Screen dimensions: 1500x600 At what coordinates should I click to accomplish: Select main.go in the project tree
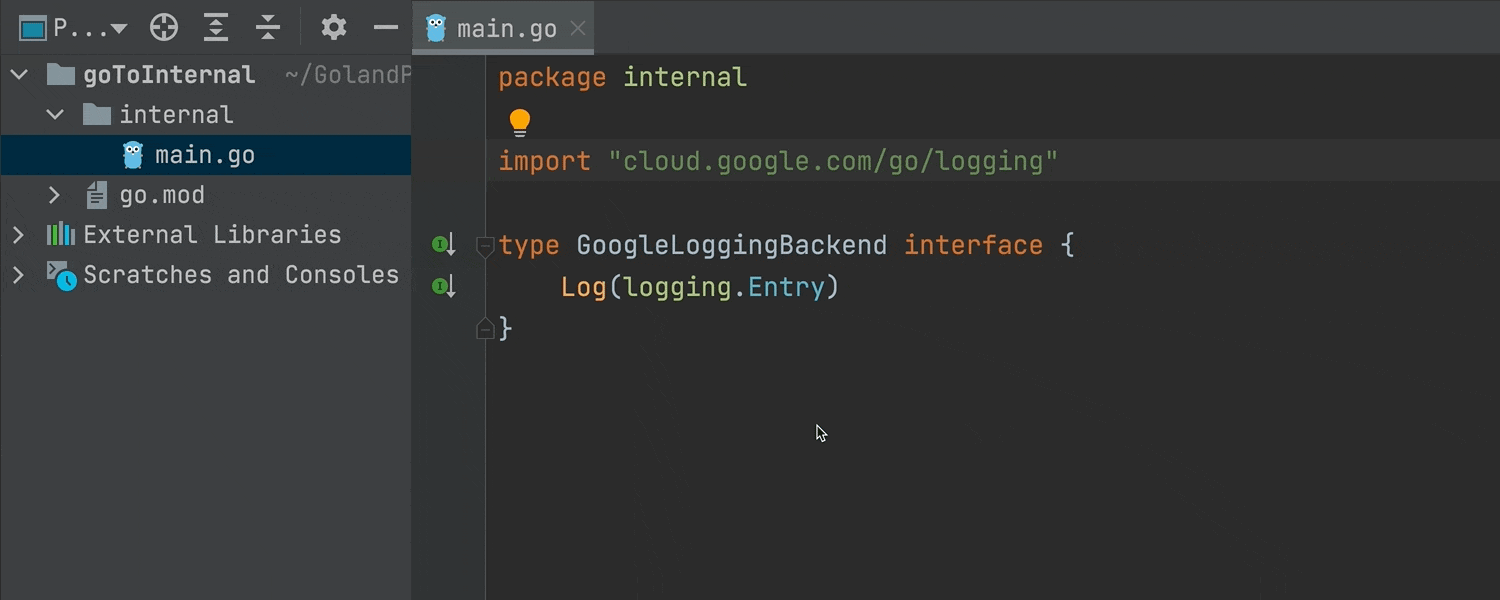tap(204, 155)
